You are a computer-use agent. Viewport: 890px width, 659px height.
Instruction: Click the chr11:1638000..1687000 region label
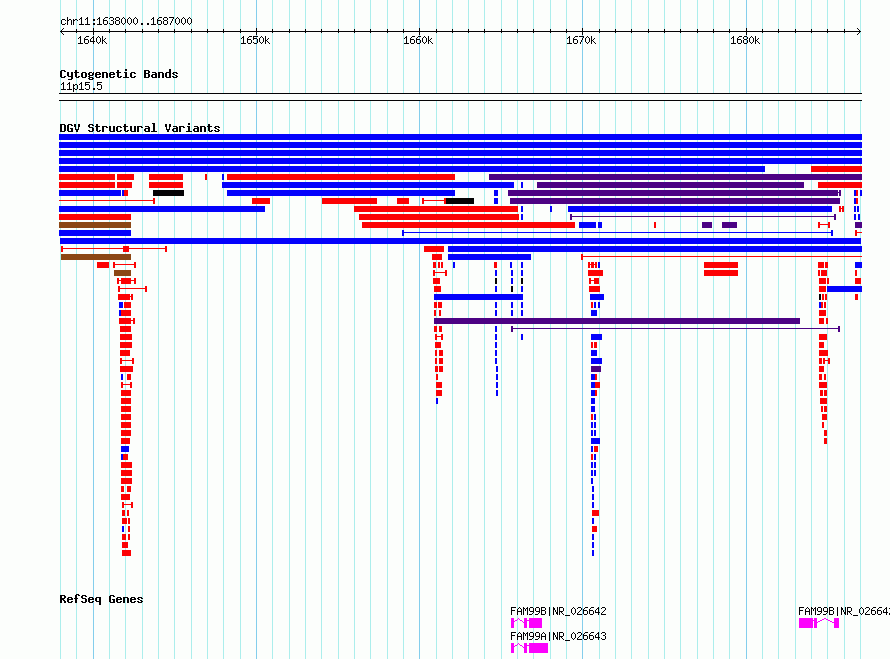coord(126,21)
